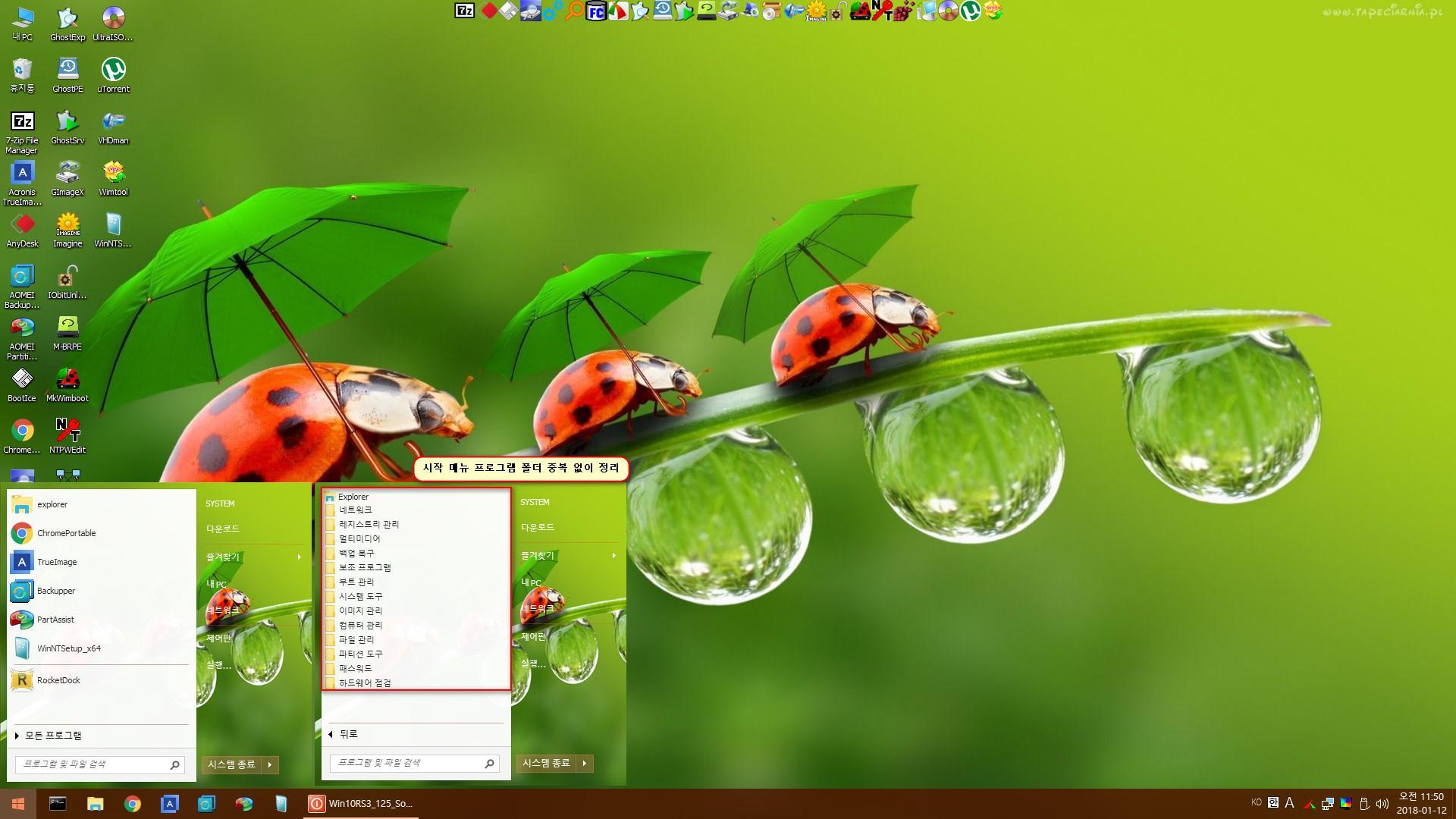Launch FC file tool in top dock
The image size is (1456, 819).
[597, 11]
